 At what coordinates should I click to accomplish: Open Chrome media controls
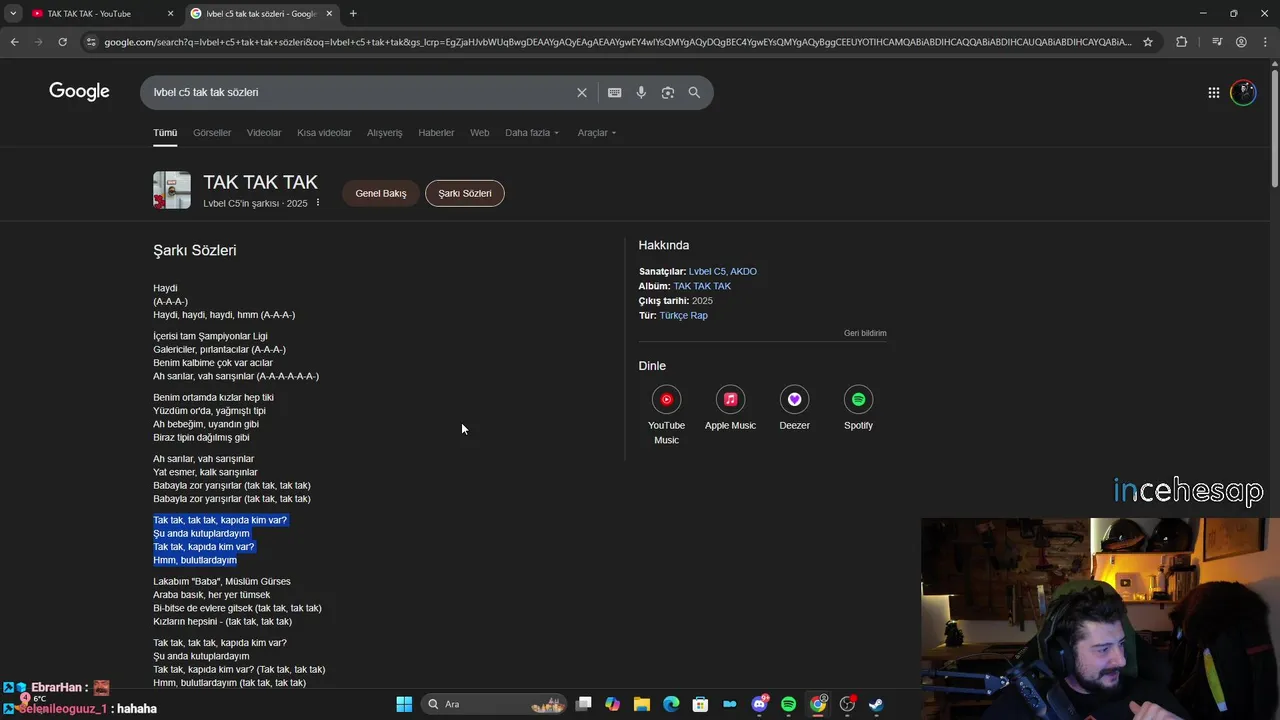click(x=1217, y=42)
